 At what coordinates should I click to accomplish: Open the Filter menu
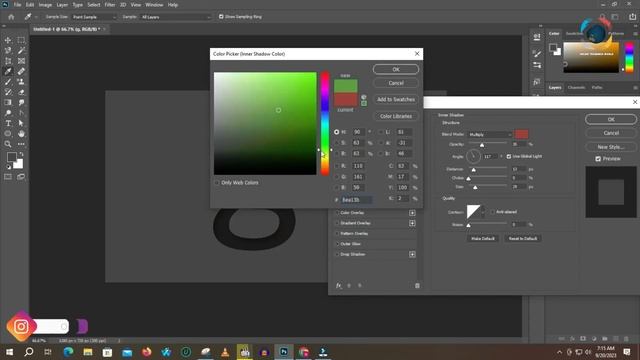[x=110, y=5]
